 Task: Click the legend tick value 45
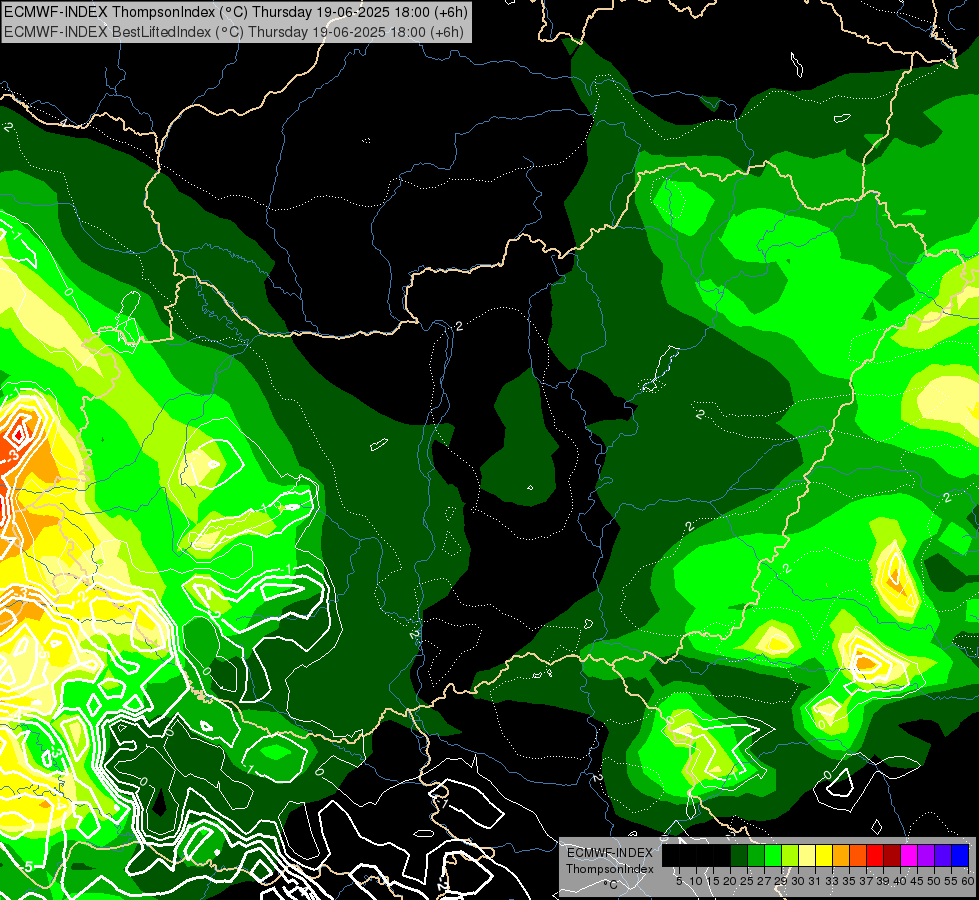(x=917, y=881)
